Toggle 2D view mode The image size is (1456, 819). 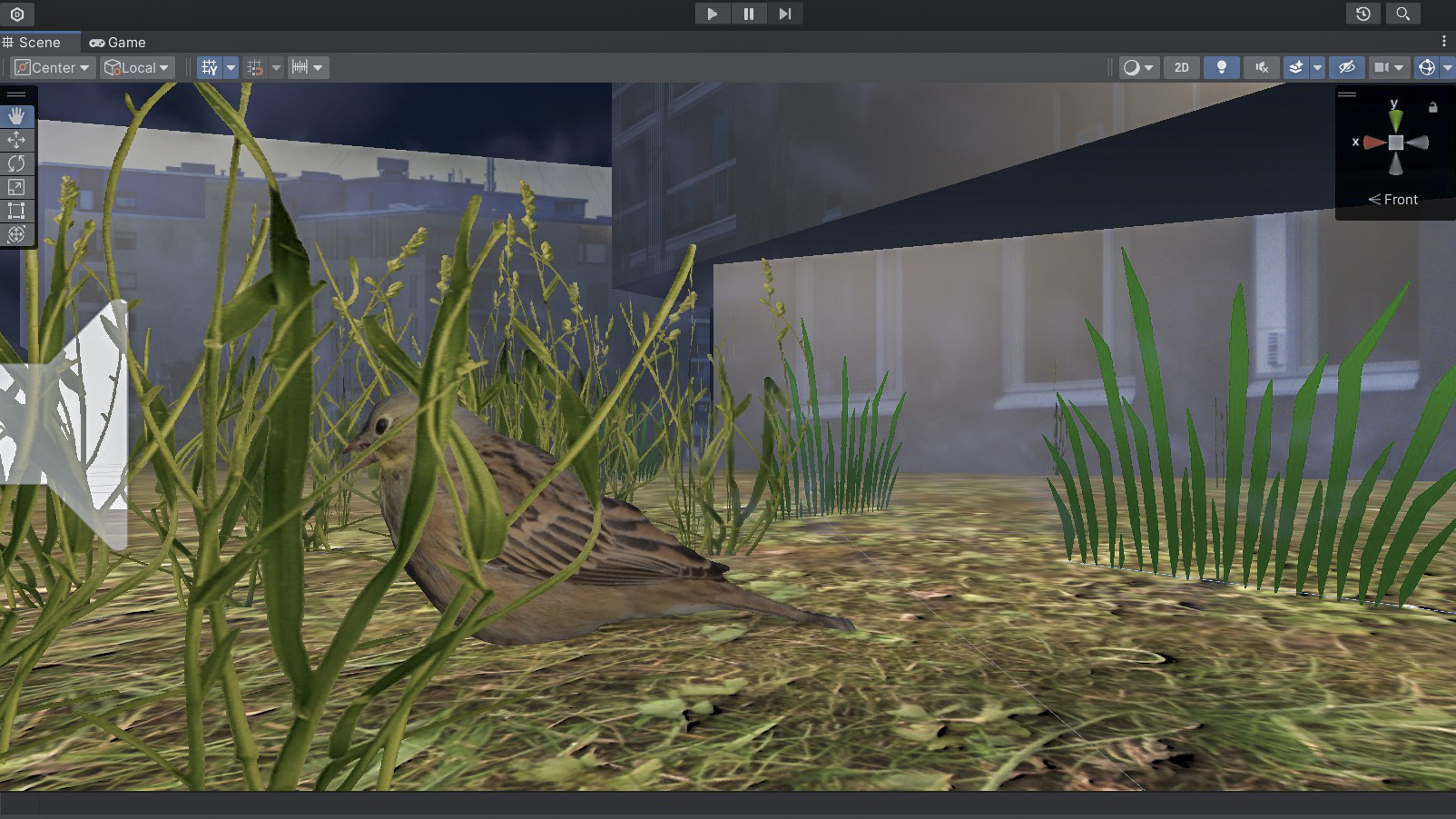[1182, 67]
